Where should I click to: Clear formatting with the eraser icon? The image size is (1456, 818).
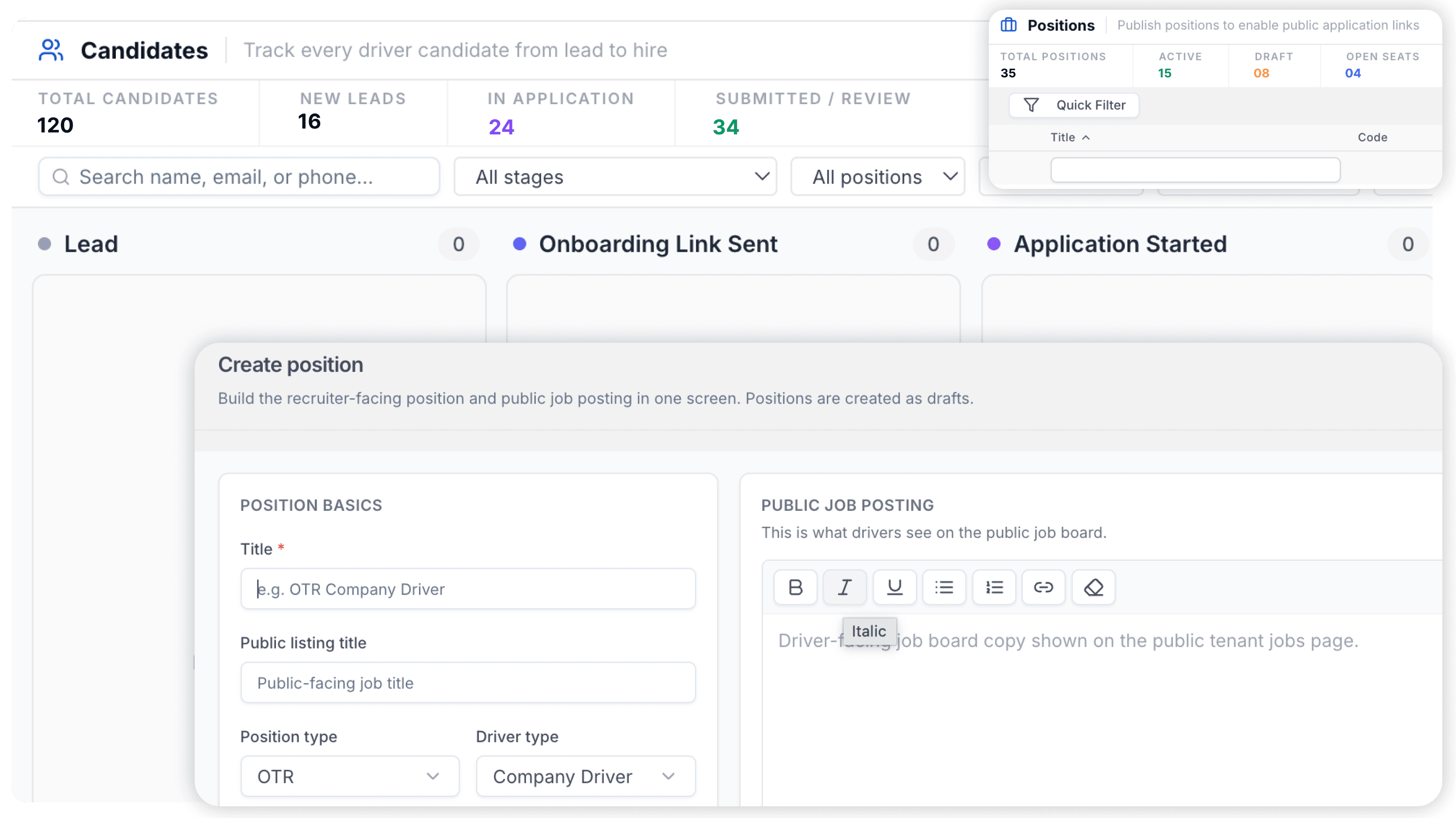(x=1093, y=587)
